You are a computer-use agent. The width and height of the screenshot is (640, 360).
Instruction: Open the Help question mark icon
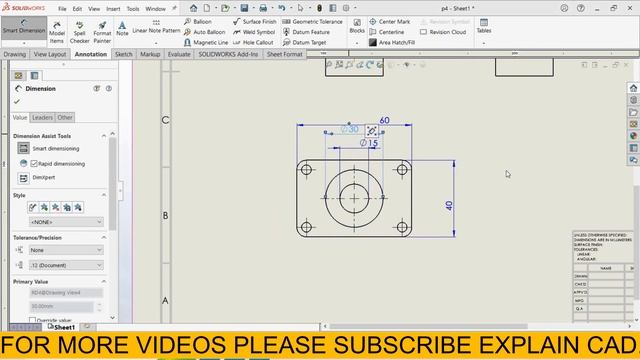[580, 8]
